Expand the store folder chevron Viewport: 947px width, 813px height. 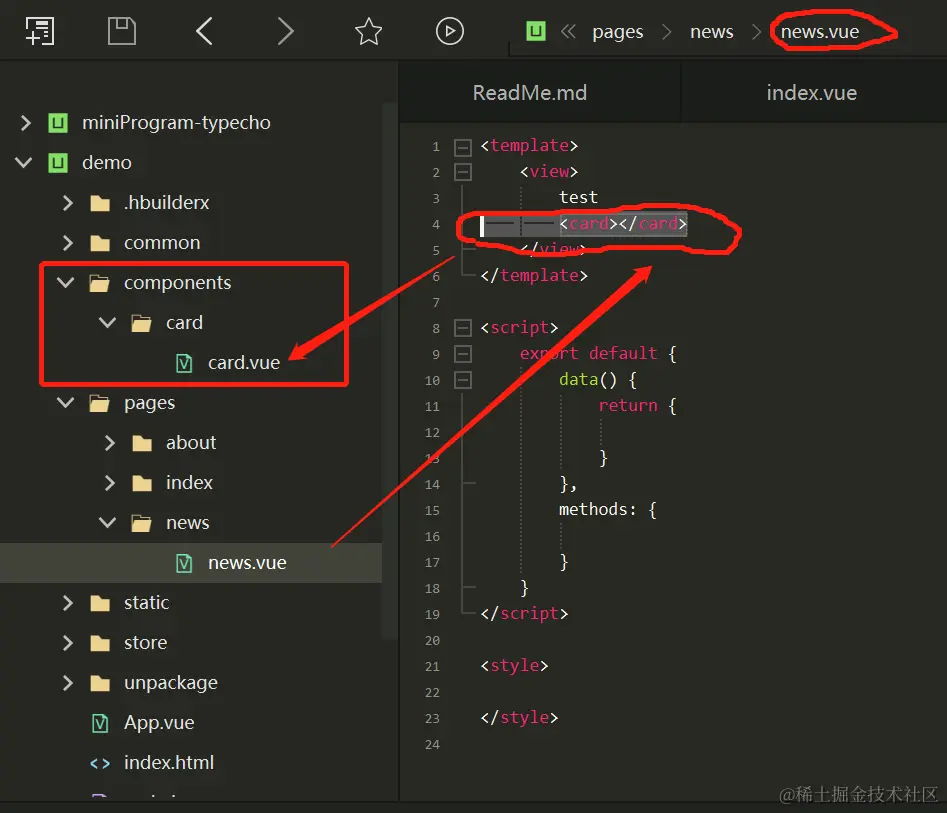tap(68, 643)
